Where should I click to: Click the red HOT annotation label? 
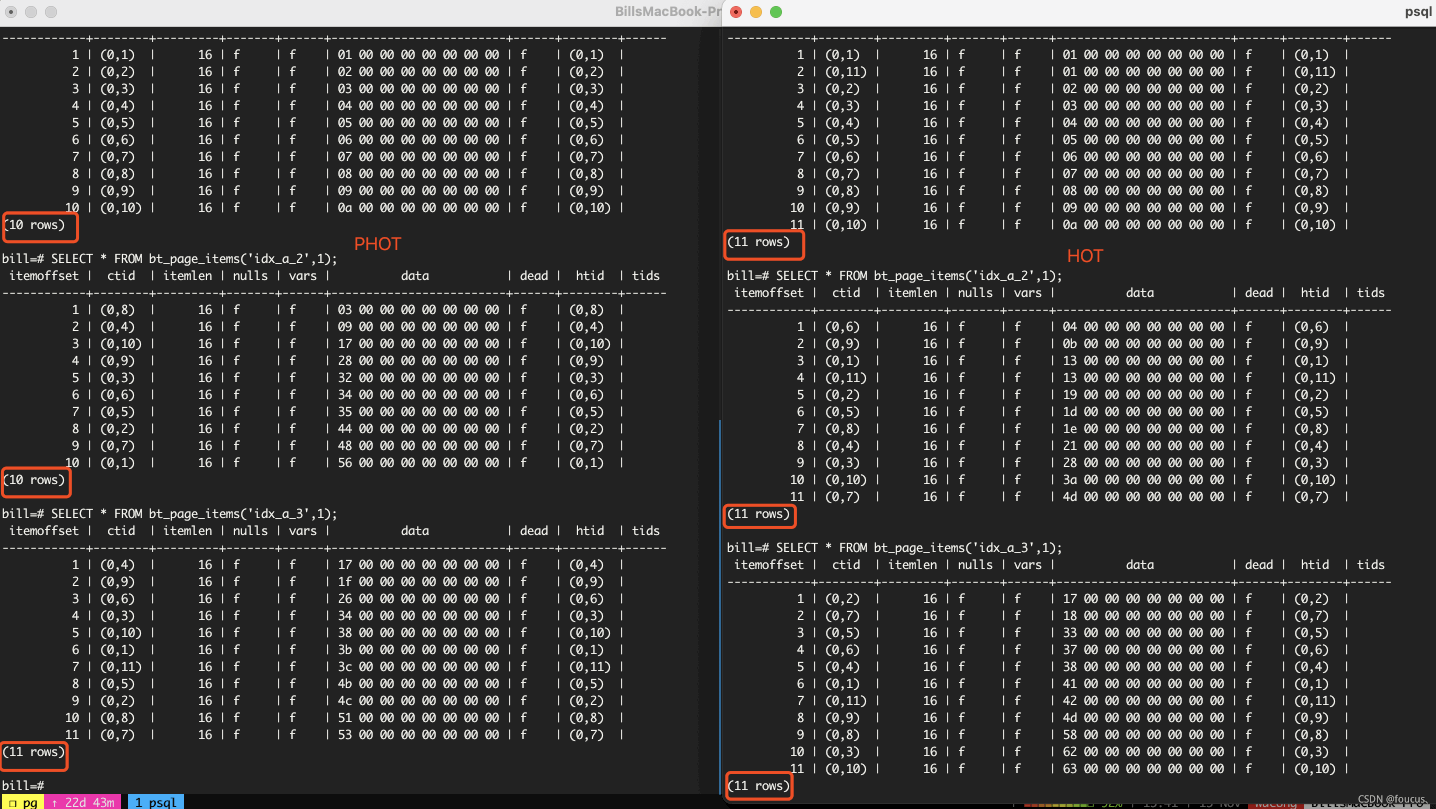click(x=1084, y=256)
